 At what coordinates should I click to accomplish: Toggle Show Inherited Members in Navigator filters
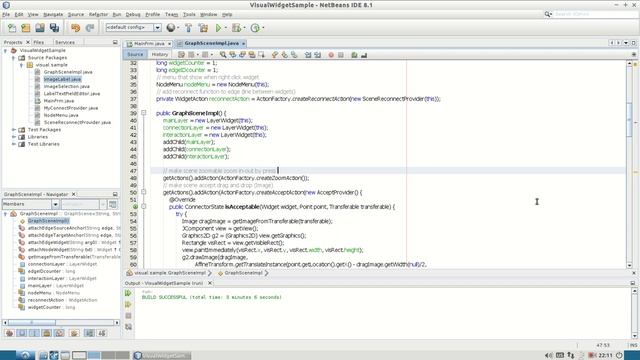(x=9, y=333)
